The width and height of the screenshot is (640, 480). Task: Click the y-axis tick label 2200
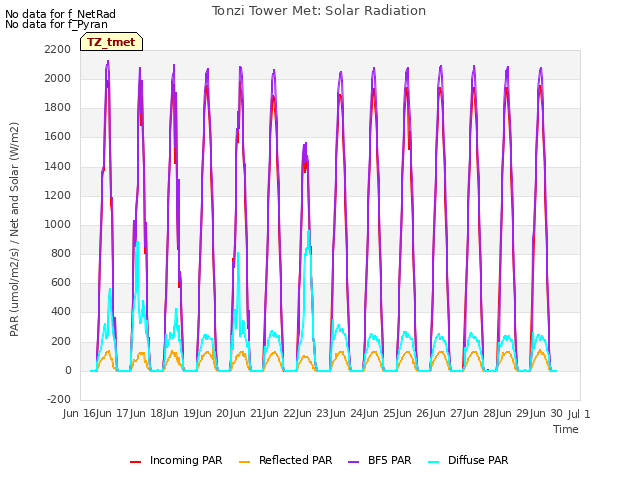coord(58,49)
